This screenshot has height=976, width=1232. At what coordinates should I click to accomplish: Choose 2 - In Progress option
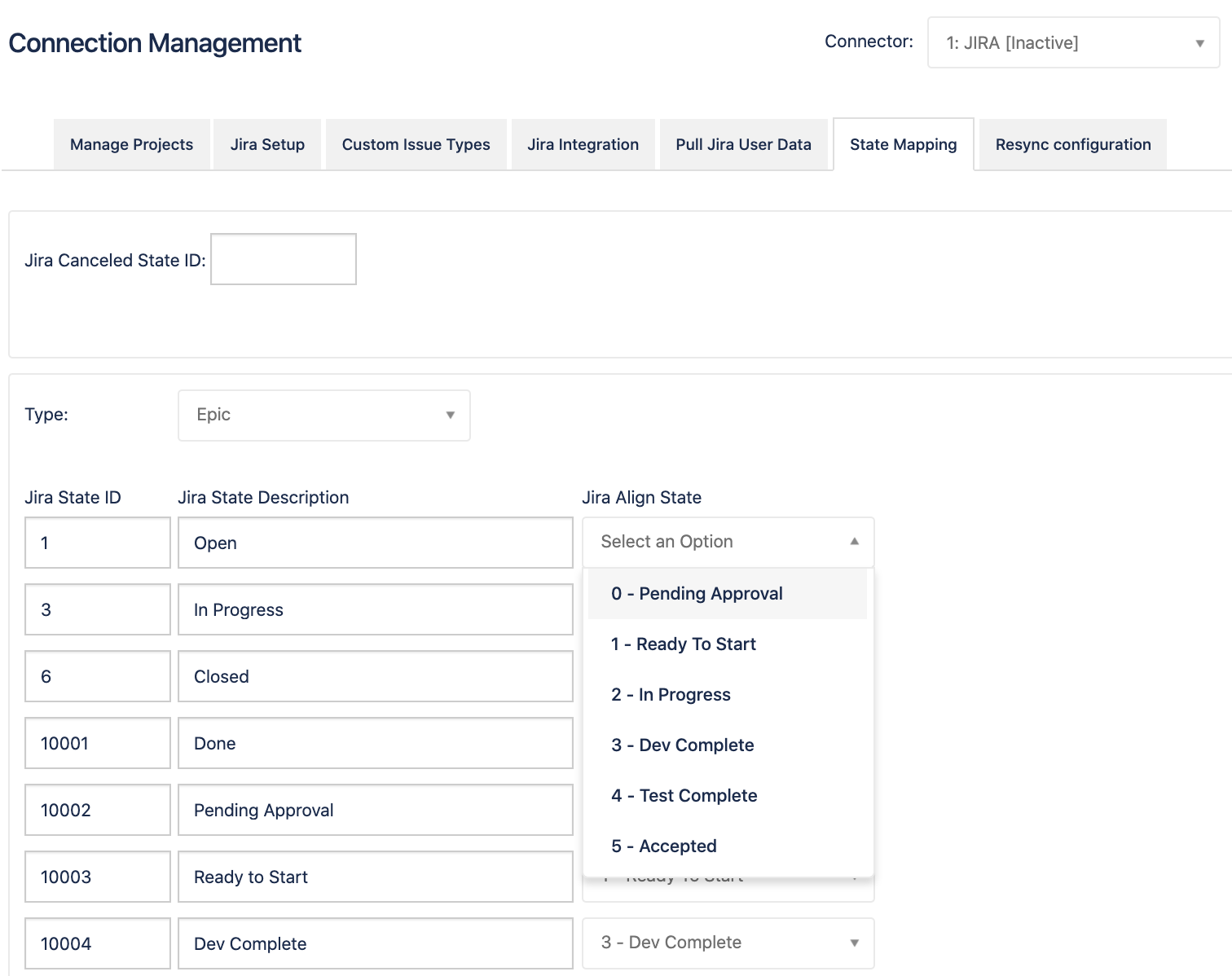(728, 695)
